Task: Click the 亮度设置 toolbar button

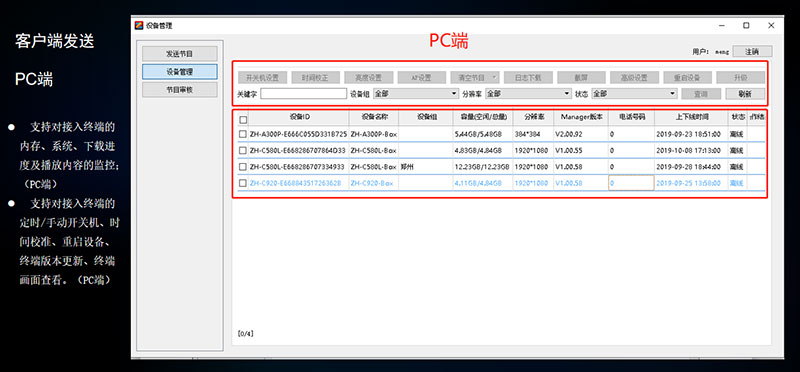Action: (368, 78)
